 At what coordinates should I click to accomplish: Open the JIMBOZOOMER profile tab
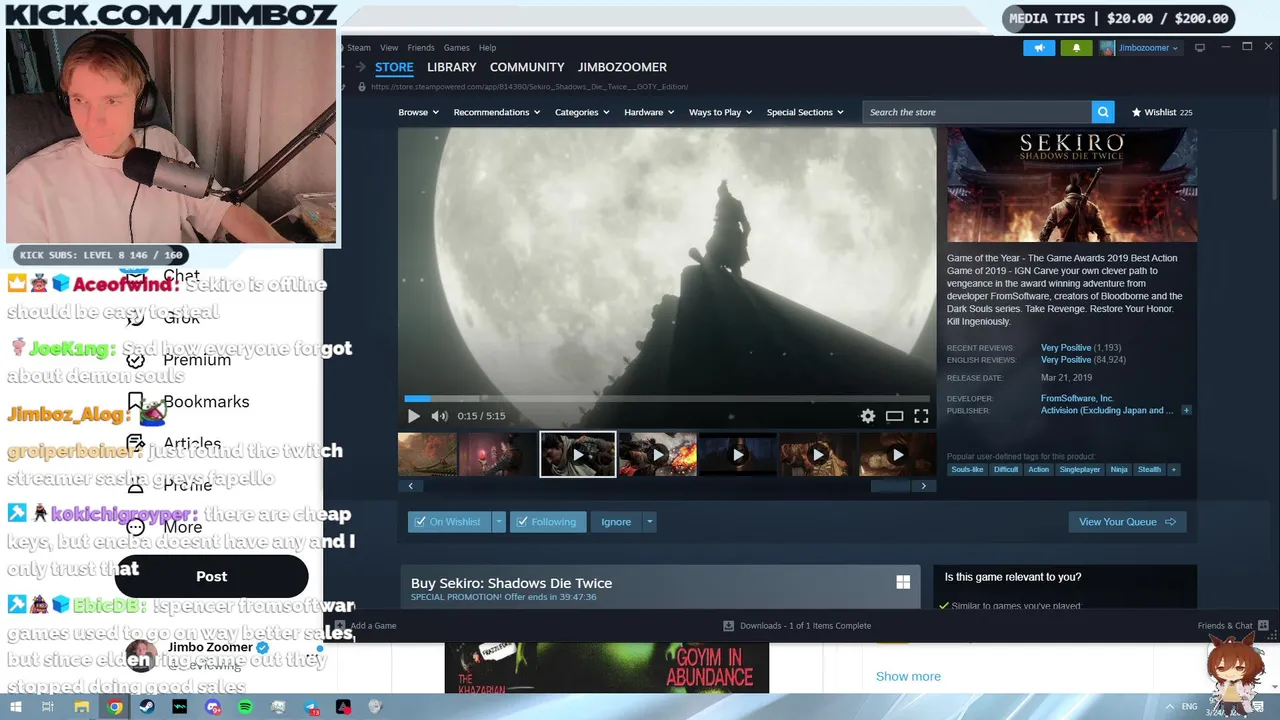(x=622, y=67)
